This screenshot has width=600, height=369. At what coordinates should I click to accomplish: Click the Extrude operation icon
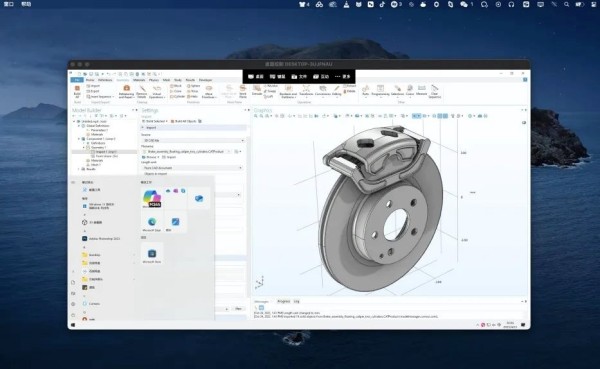point(257,90)
